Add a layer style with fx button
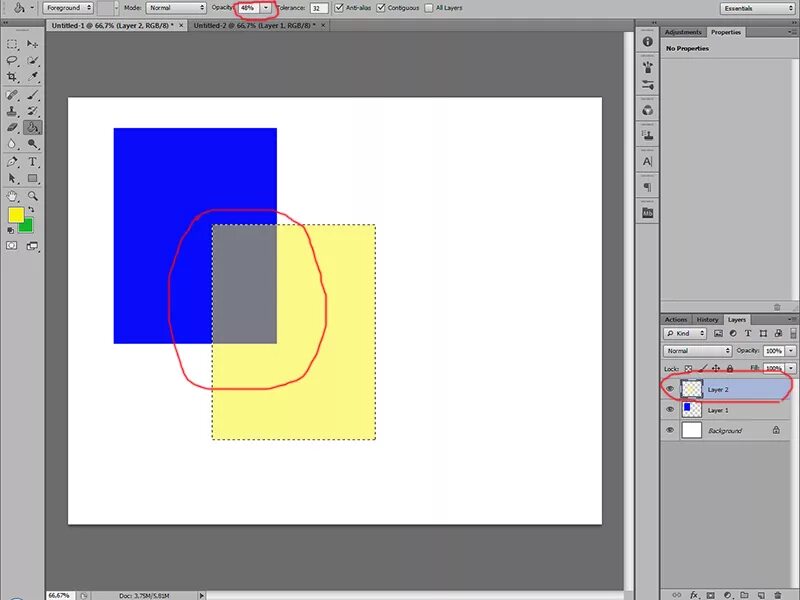This screenshot has height=600, width=800. [x=694, y=595]
